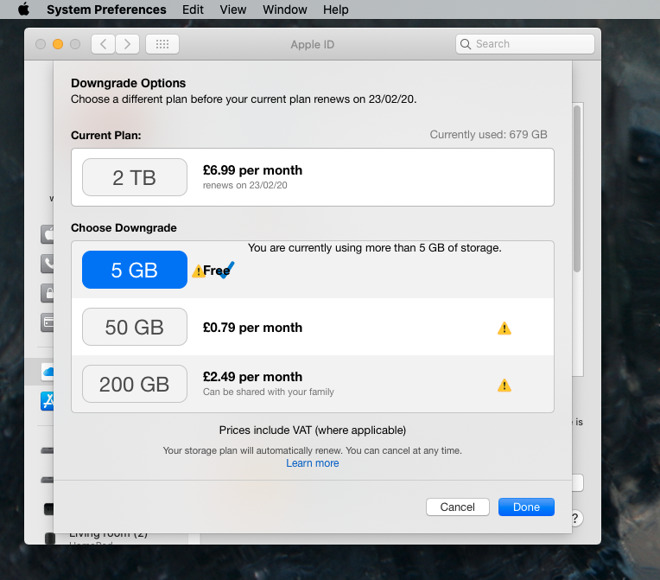Click the warning triangle beside the Free label
The height and width of the screenshot is (580, 660).
pos(198,271)
